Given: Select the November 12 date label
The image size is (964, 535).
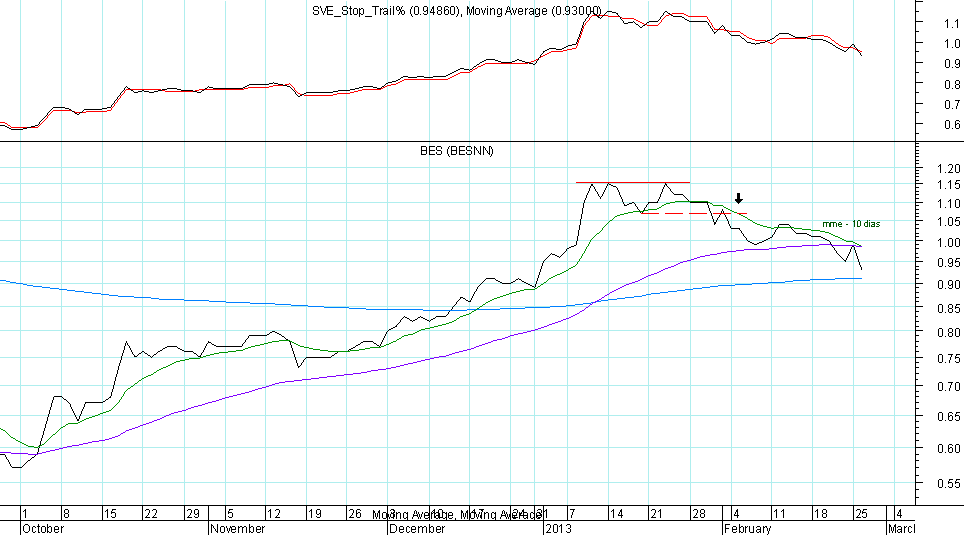Looking at the screenshot, I should (x=274, y=513).
